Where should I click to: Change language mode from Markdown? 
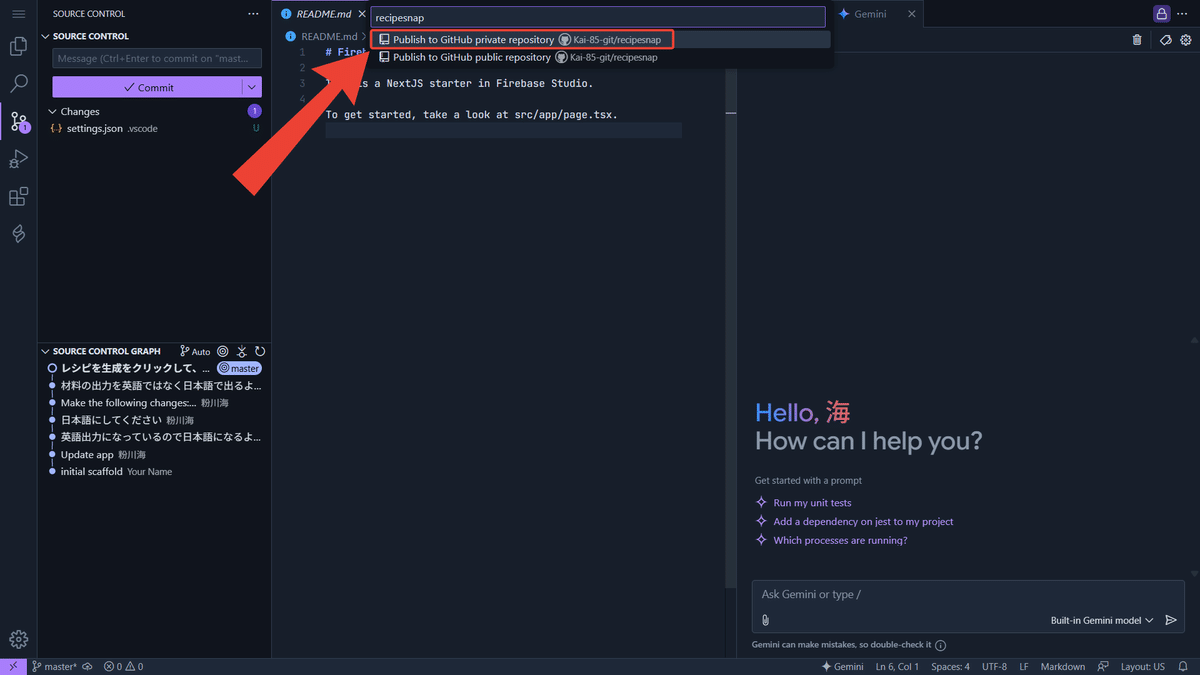click(x=1062, y=667)
